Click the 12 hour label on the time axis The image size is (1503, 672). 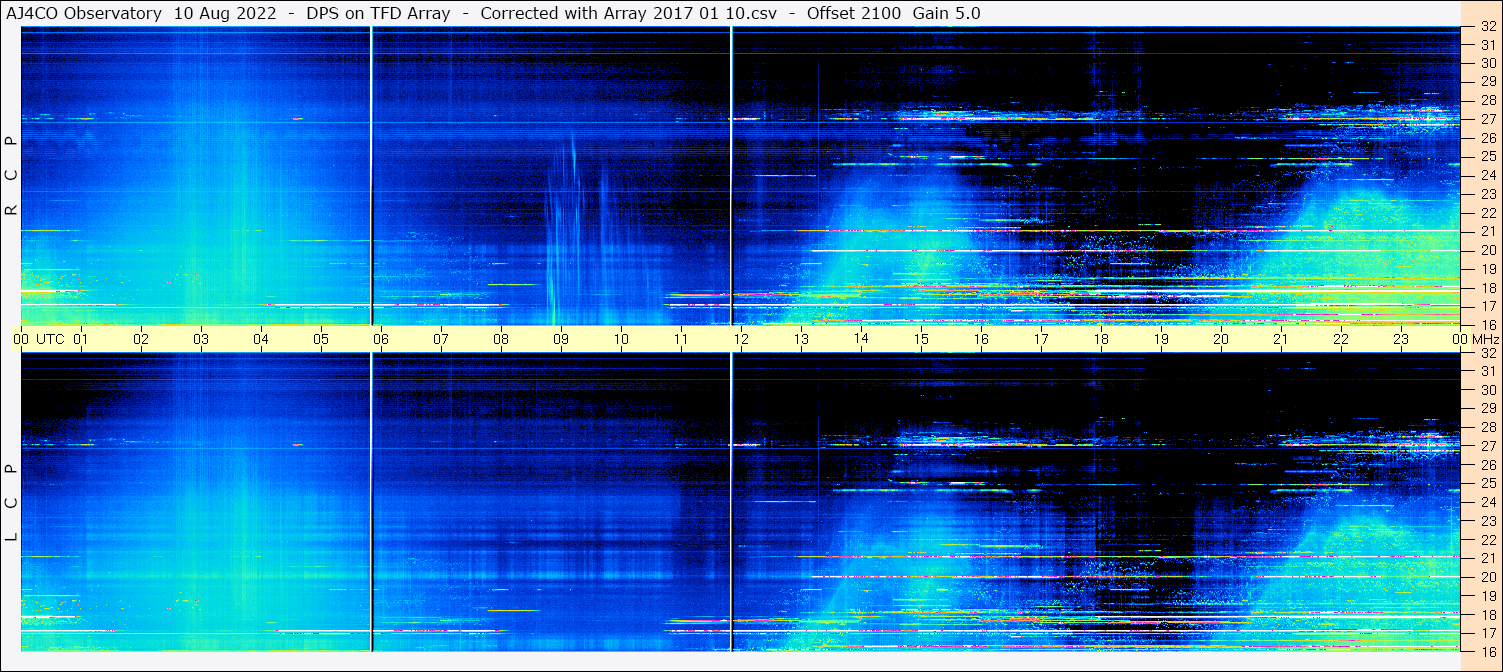point(741,339)
